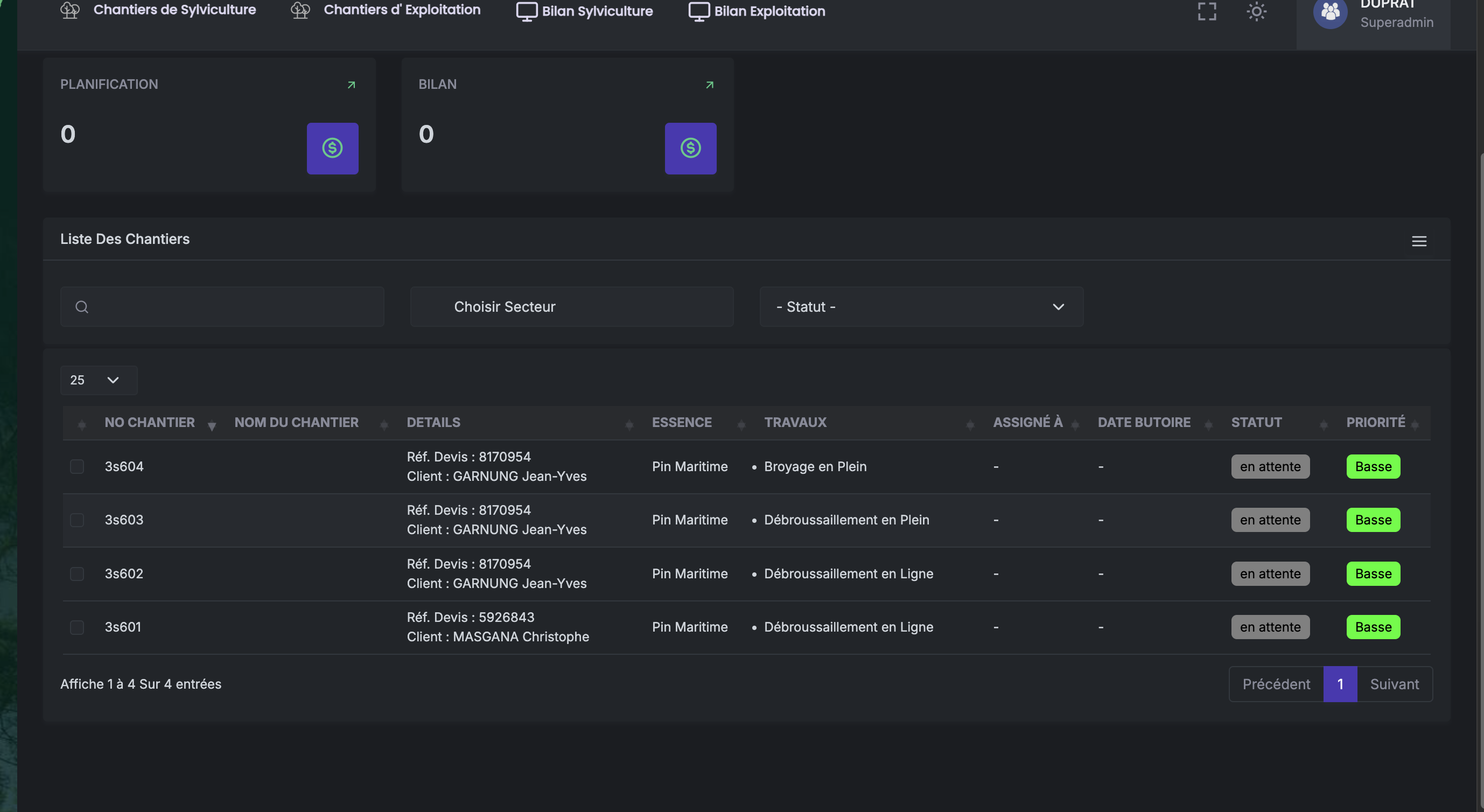
Task: Click the Planification dollar icon
Action: (x=332, y=149)
